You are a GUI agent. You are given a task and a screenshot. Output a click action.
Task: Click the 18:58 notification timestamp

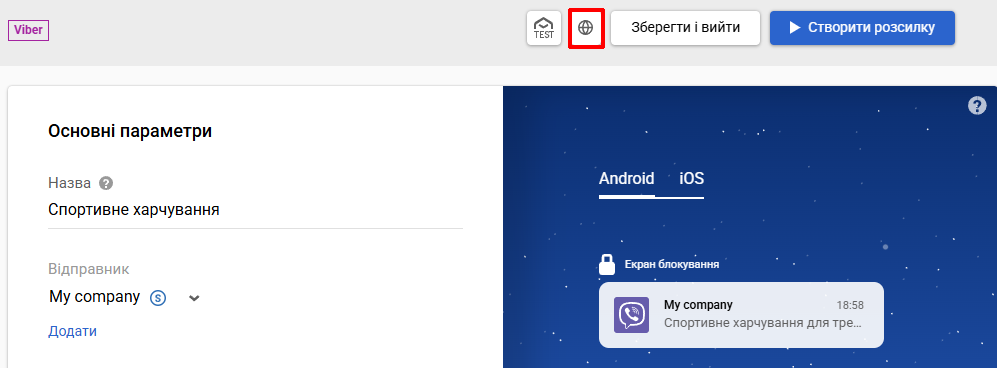849,305
